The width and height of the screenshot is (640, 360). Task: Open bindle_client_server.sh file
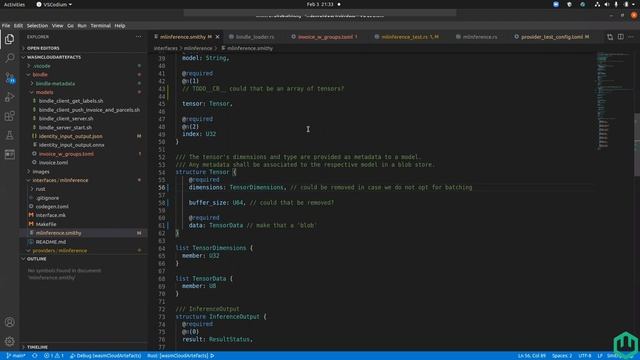66,118
